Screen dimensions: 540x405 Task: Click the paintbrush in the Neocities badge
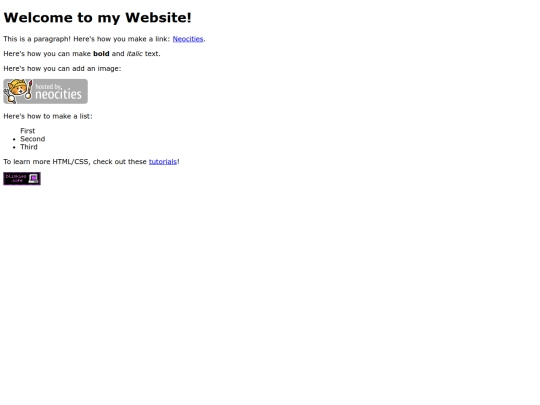coord(29,90)
